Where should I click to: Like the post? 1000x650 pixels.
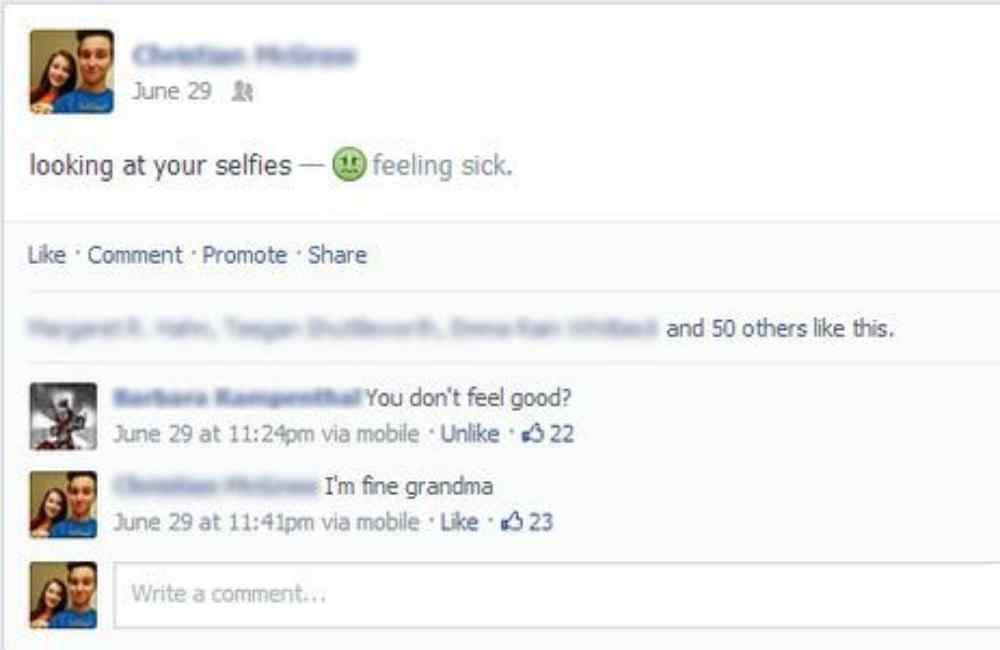47,255
